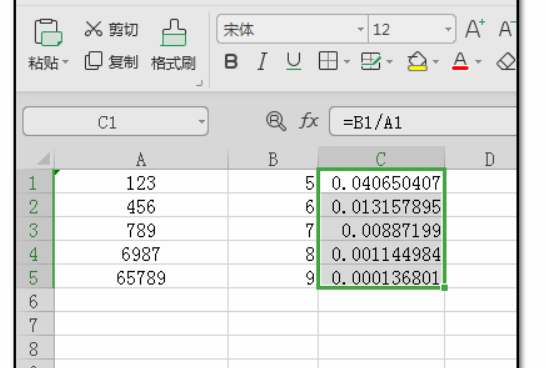This screenshot has width=546, height=368.
Task: Open the font size 12 dropdown
Action: click(448, 30)
